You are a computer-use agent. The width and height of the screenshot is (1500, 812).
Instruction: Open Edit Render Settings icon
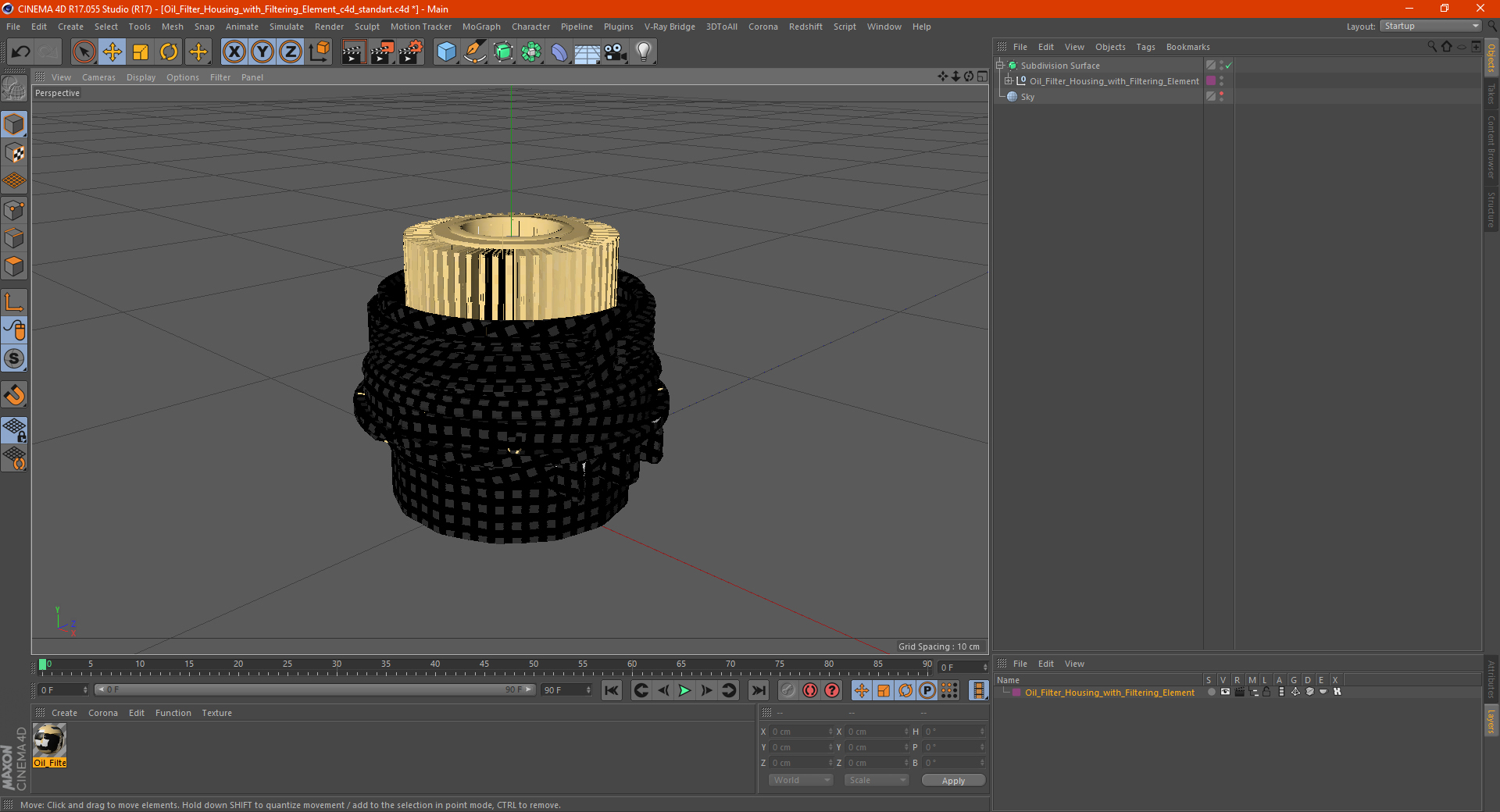coord(411,52)
